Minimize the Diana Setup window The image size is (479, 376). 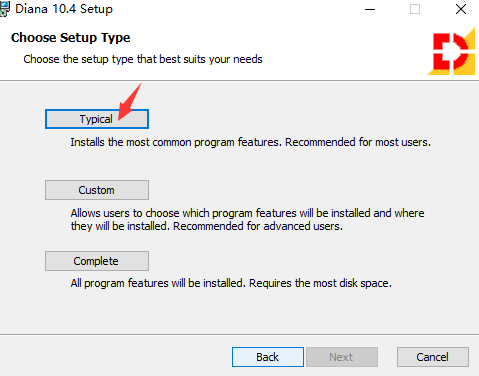pos(370,9)
